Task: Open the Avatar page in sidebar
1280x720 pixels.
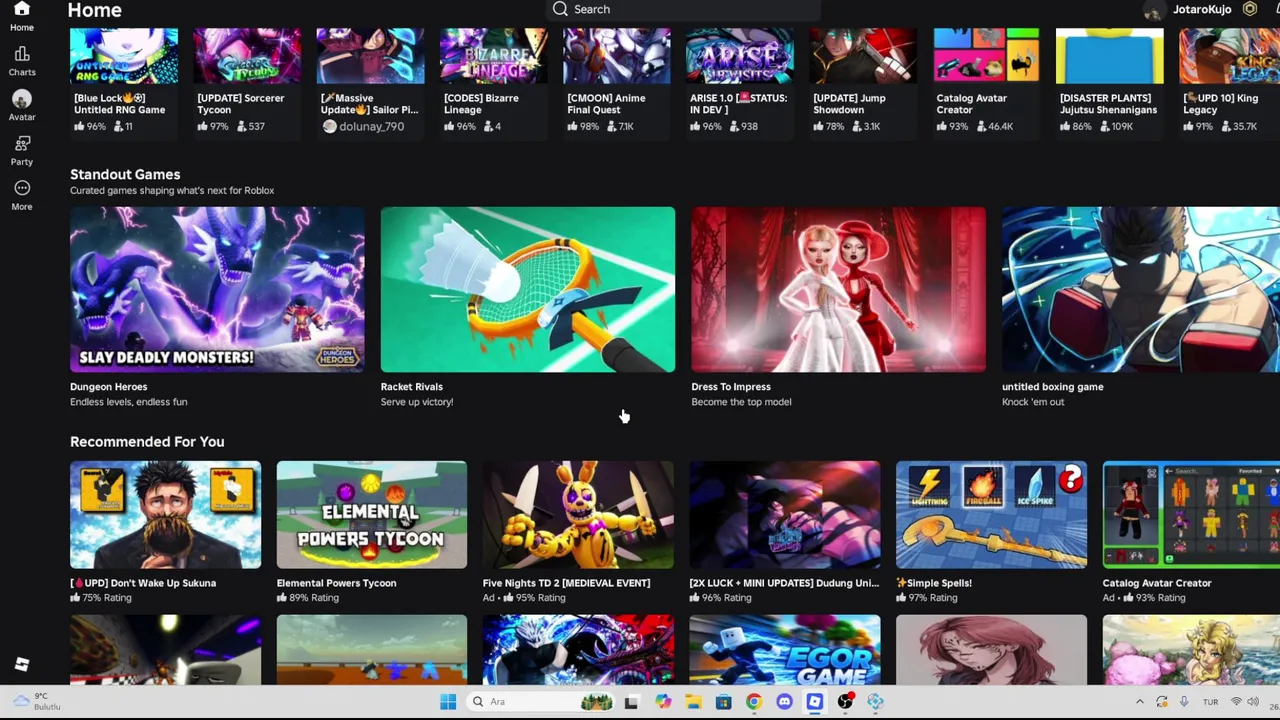Action: (x=22, y=105)
